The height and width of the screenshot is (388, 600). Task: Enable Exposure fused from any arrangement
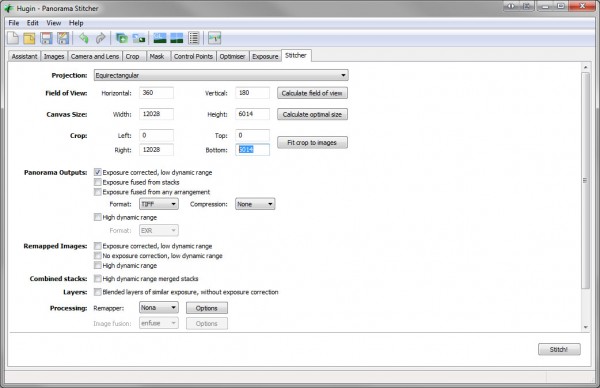point(98,192)
